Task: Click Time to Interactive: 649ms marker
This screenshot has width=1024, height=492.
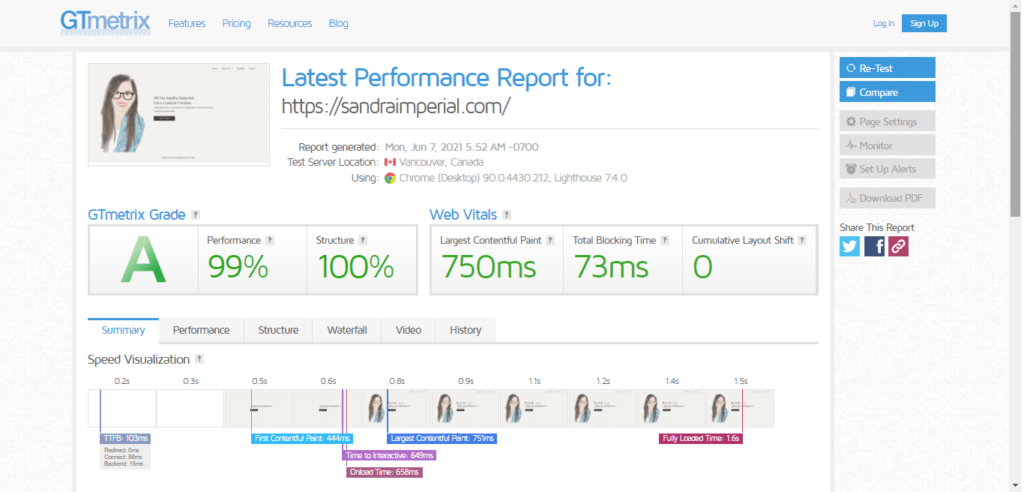Action: coord(389,455)
